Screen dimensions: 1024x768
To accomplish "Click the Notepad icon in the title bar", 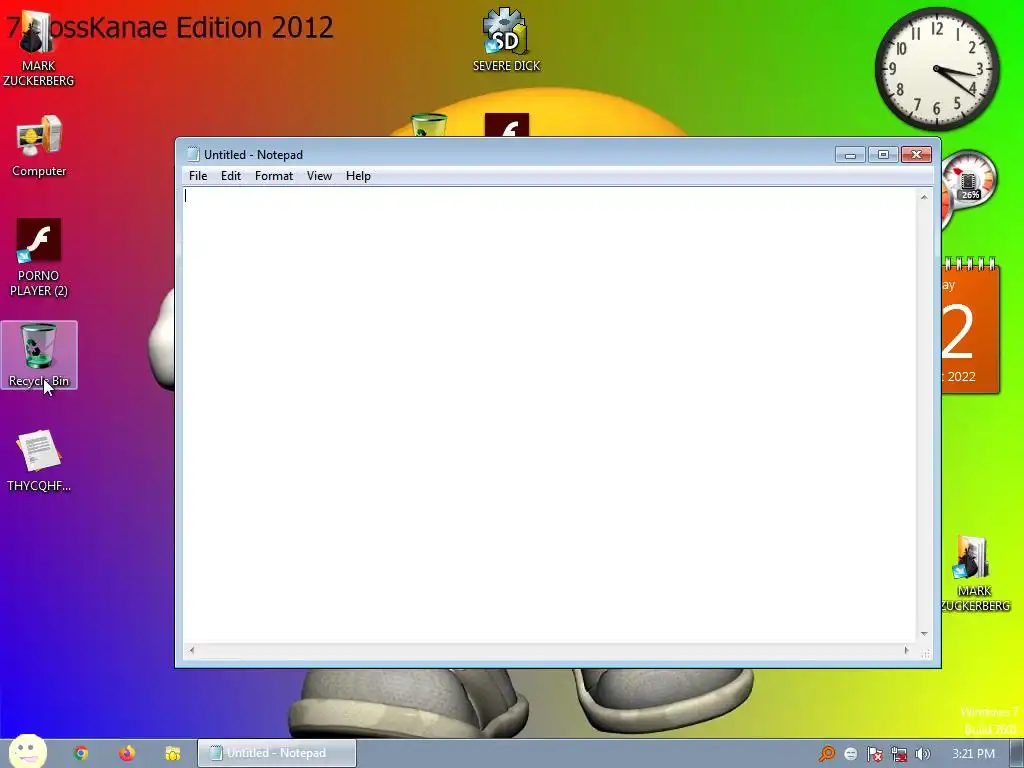I will [193, 154].
